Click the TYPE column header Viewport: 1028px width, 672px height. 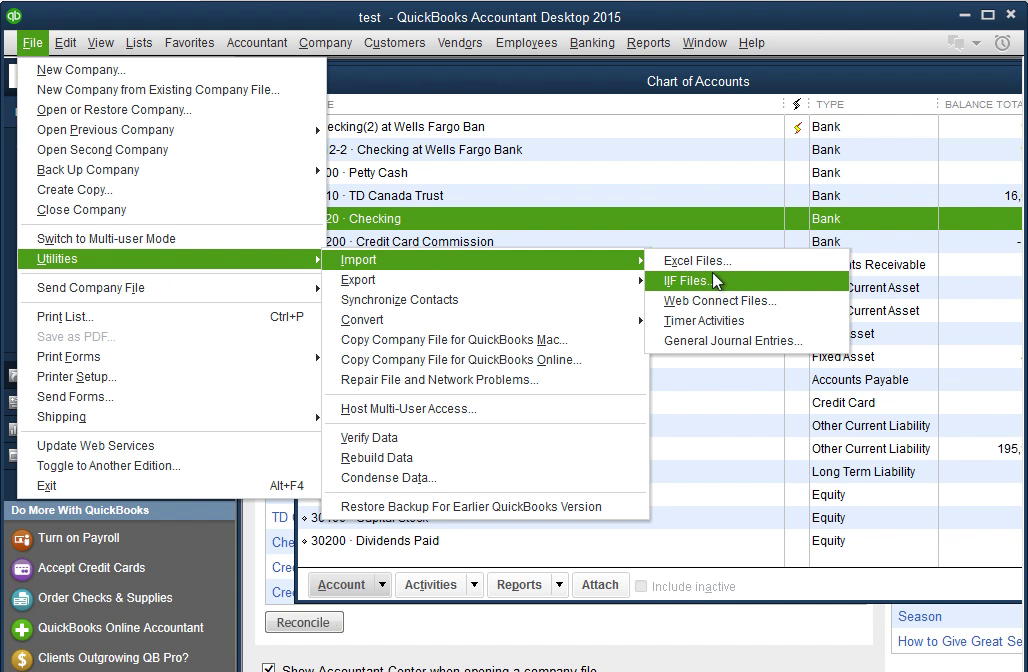pyautogui.click(x=829, y=104)
